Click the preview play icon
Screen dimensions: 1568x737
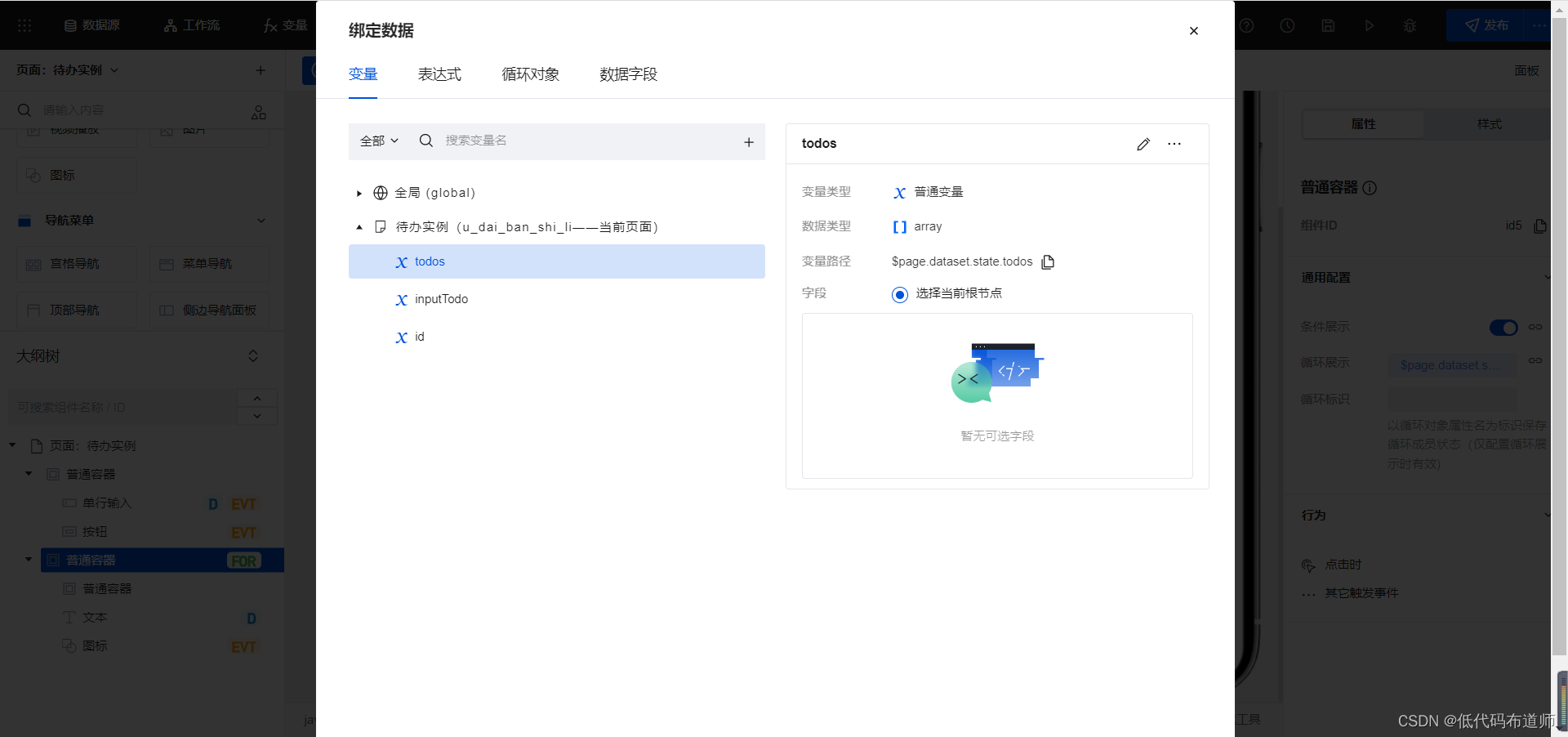tap(1369, 25)
